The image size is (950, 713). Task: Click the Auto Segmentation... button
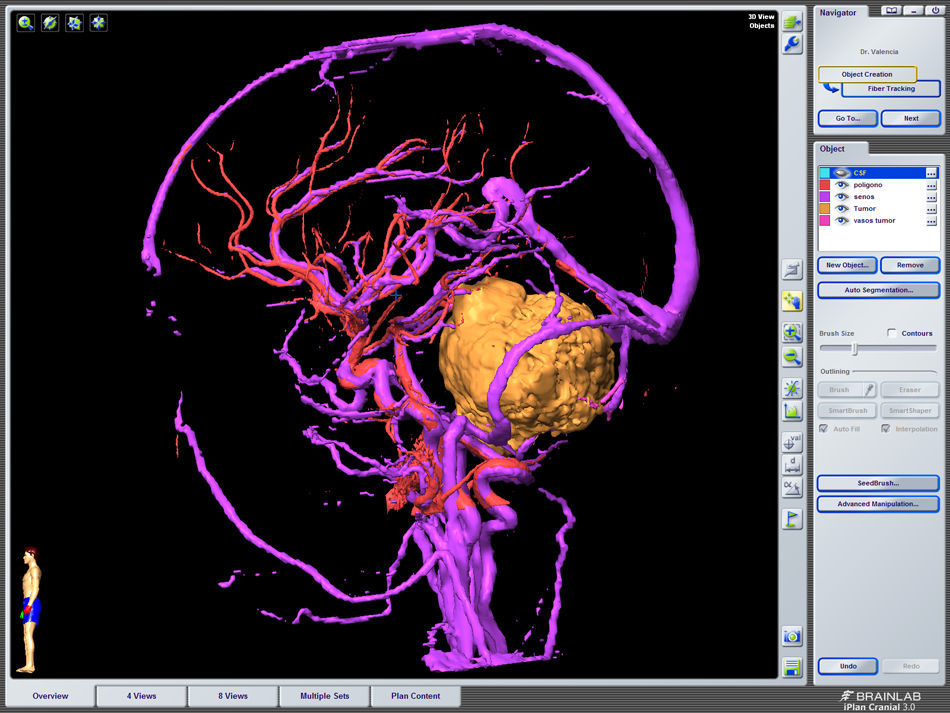878,290
